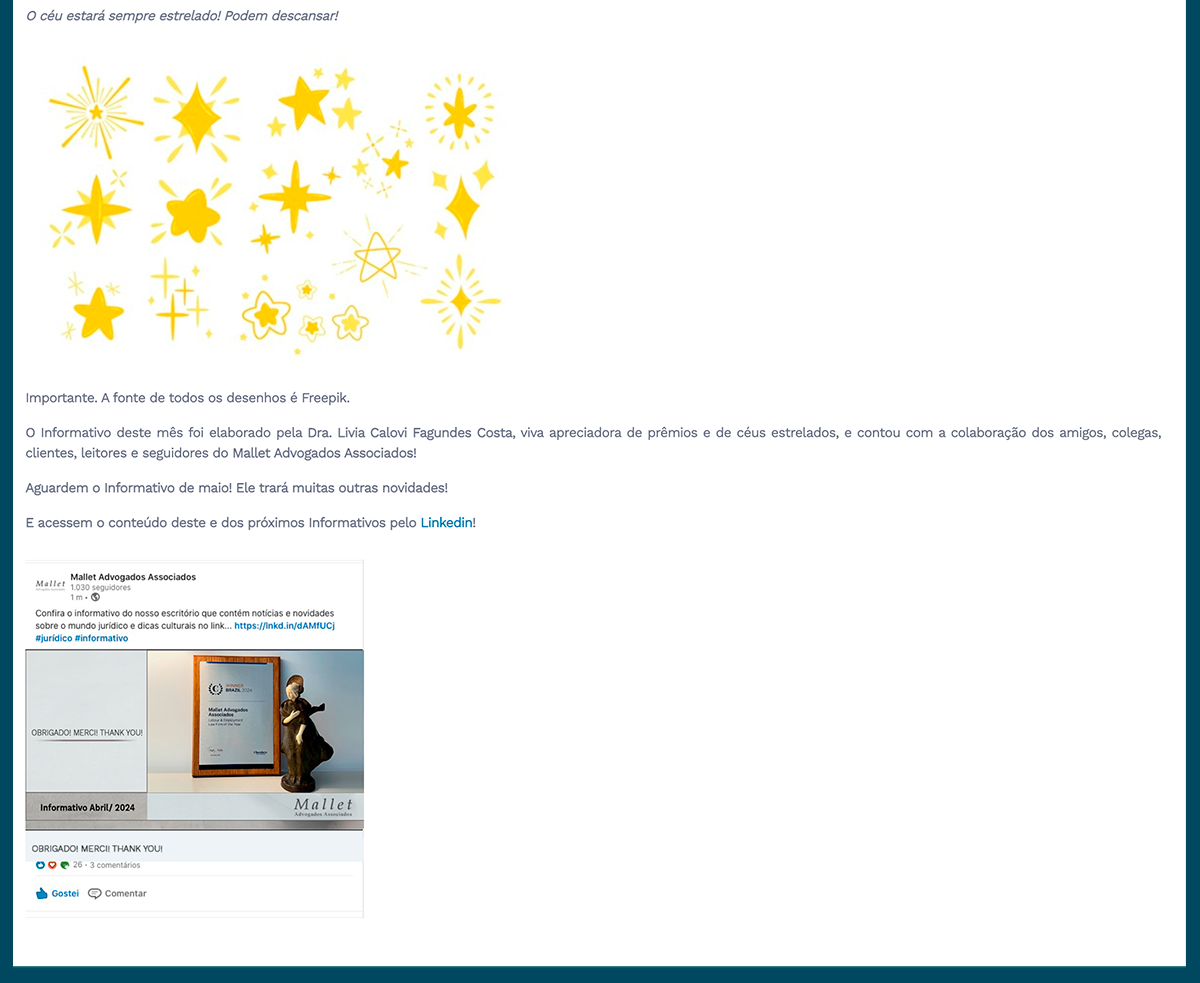
Task: Click the blue like reaction icon
Action: click(41, 865)
